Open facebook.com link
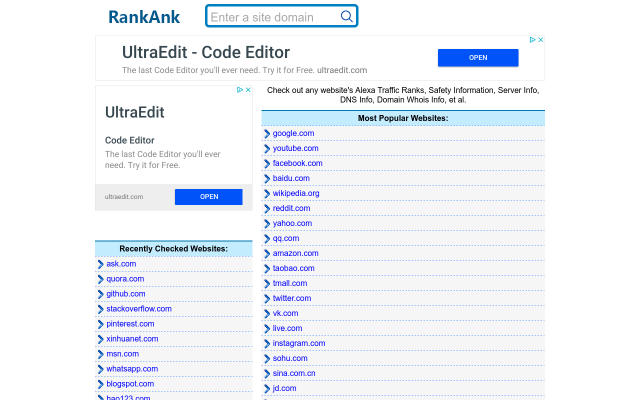The image size is (640, 400). click(298, 163)
